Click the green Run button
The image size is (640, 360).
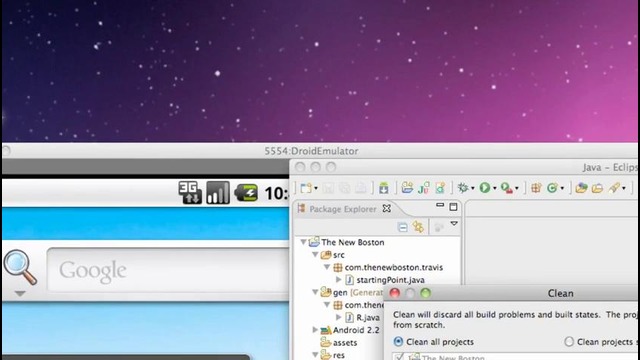coord(485,188)
